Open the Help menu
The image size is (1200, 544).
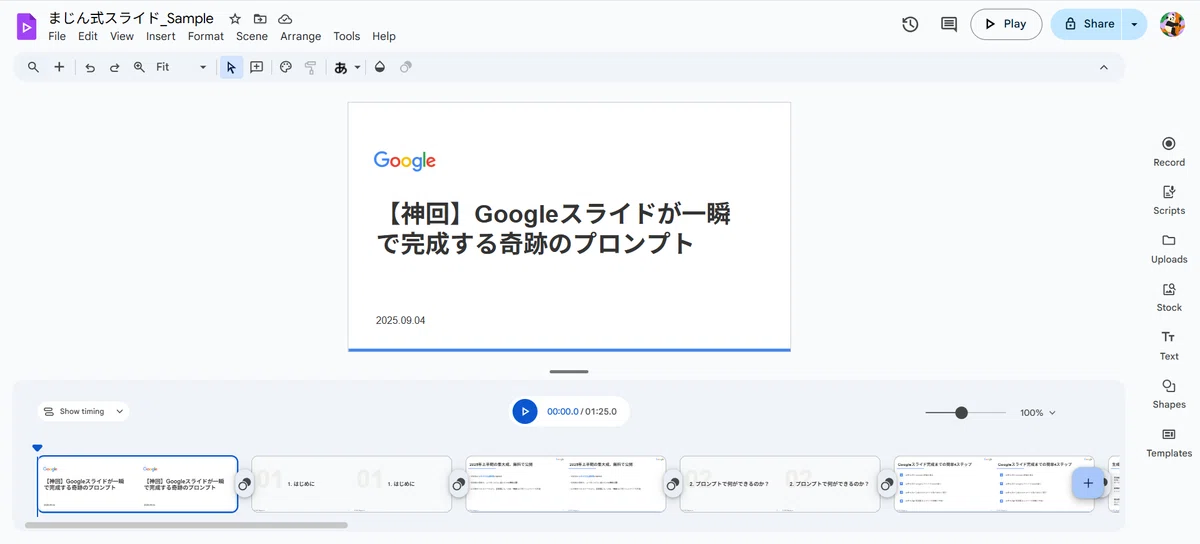point(384,36)
